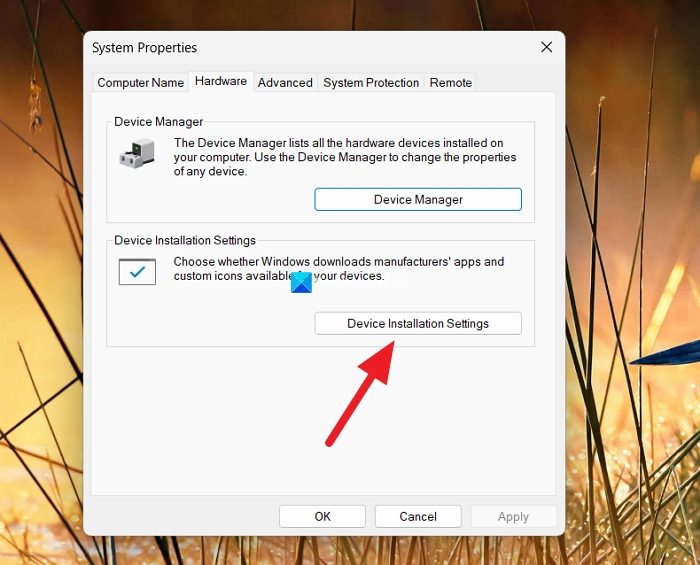This screenshot has width=700, height=565.
Task: Click the Device Installation Settings checkmark icon
Action: 137,271
